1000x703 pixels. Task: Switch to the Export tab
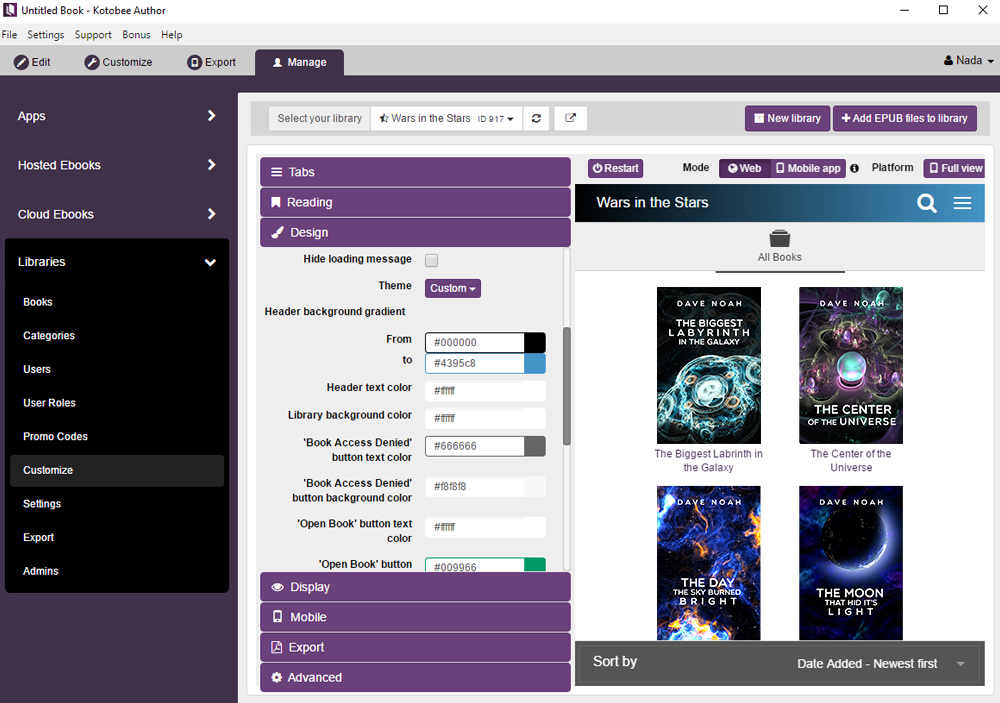point(211,62)
